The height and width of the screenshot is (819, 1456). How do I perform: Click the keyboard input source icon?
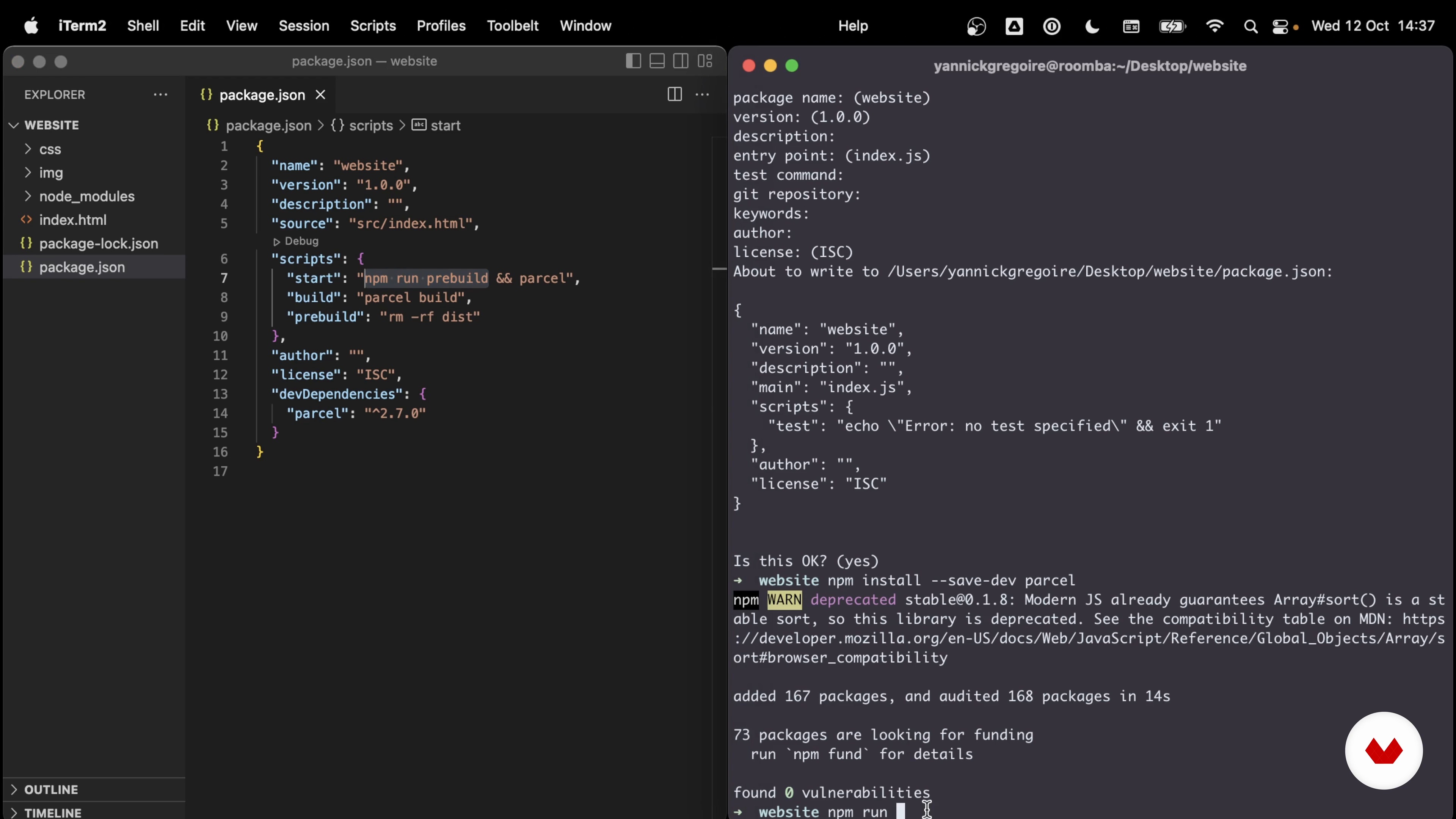1131,26
